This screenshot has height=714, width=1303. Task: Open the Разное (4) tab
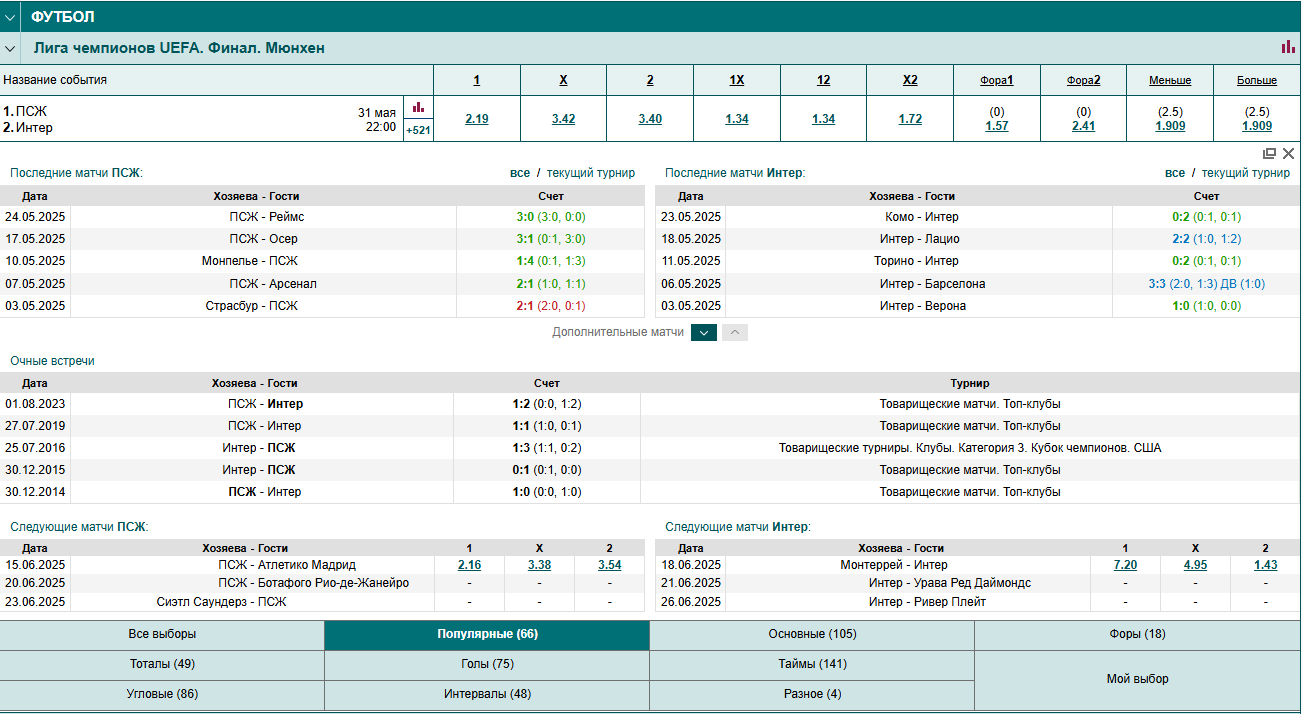[812, 694]
